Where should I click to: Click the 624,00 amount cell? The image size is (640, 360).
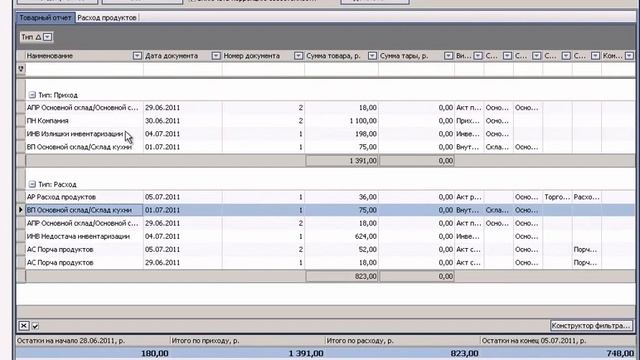click(341, 236)
